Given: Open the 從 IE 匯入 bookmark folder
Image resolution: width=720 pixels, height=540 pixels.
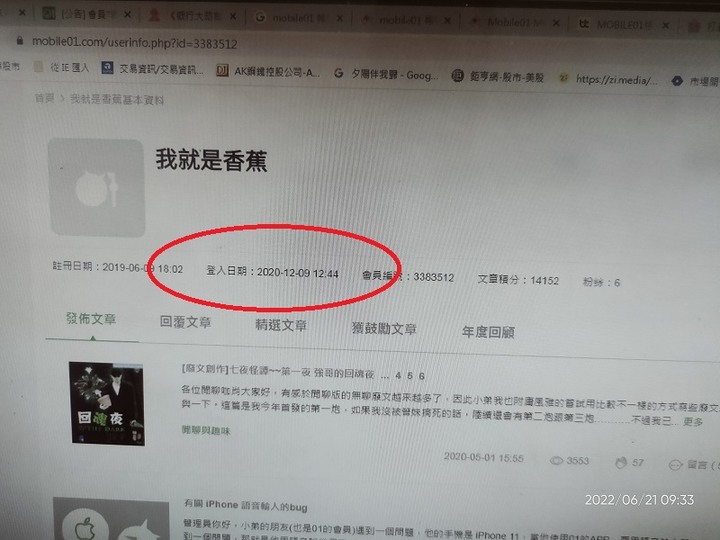Looking at the screenshot, I should (x=62, y=68).
